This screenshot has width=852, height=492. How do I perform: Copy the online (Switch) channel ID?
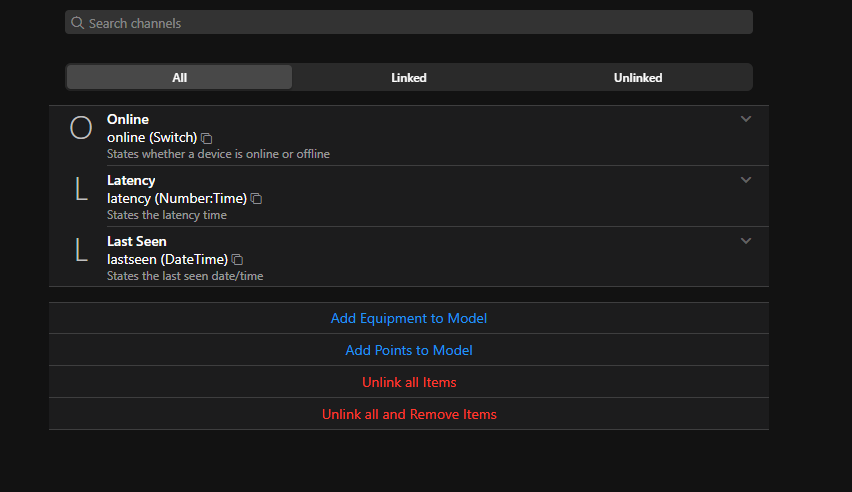pyautogui.click(x=206, y=138)
